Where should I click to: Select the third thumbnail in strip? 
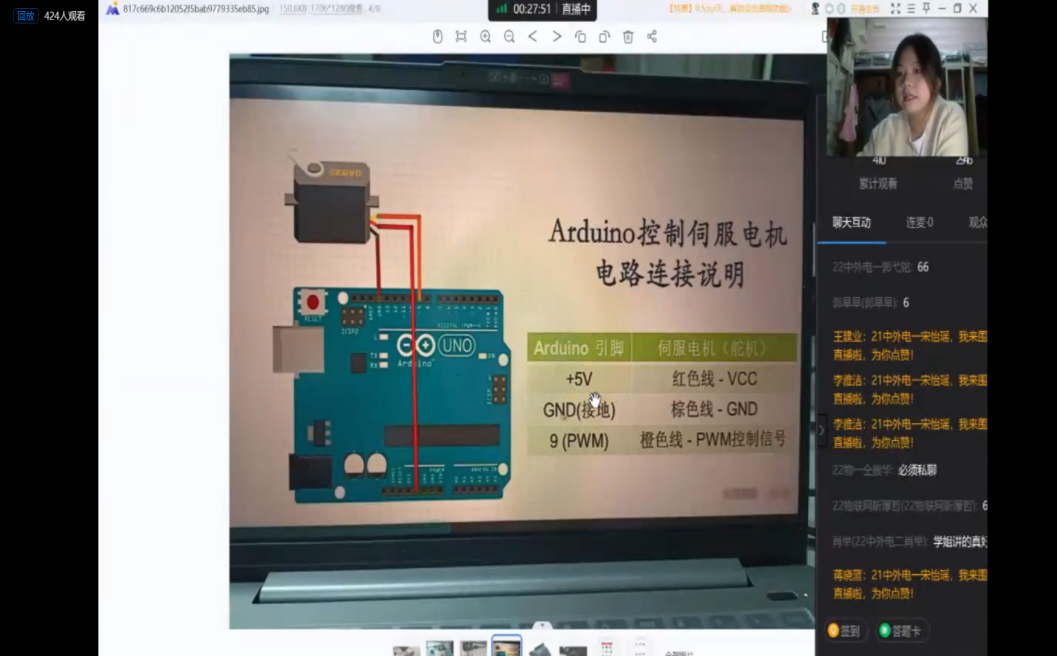(x=473, y=648)
